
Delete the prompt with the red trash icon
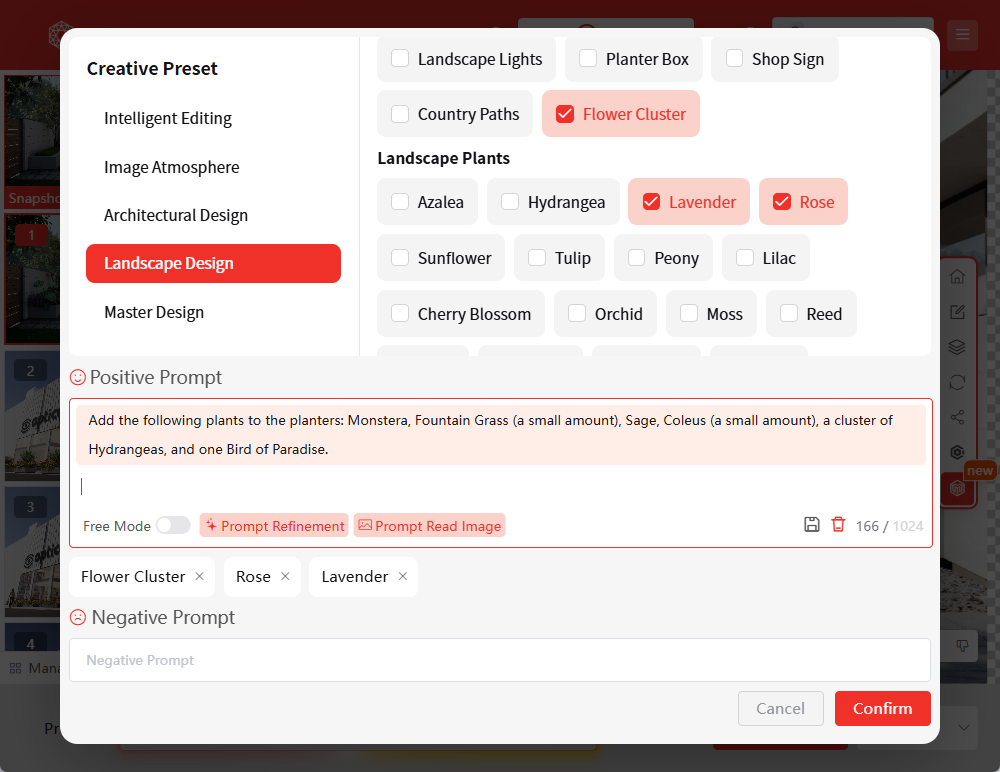pyautogui.click(x=838, y=525)
